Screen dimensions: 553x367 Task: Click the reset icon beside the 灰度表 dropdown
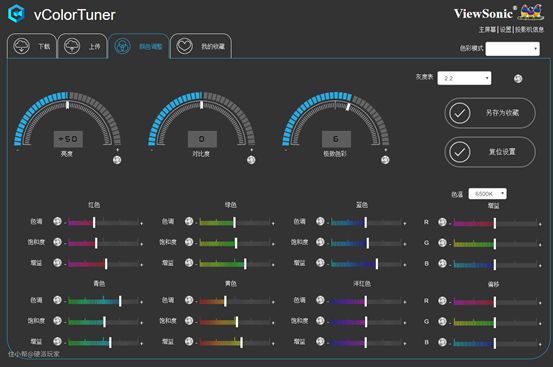[518, 79]
